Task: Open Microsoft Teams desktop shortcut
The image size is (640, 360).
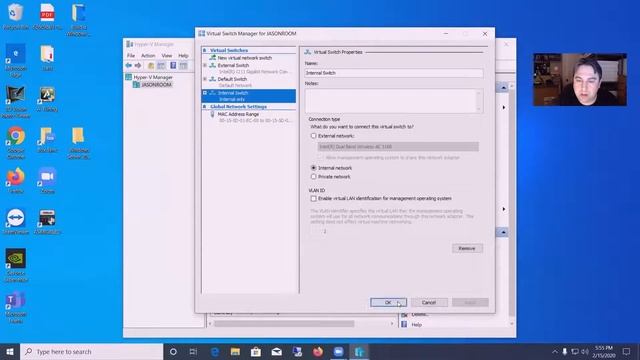Action: (16, 308)
